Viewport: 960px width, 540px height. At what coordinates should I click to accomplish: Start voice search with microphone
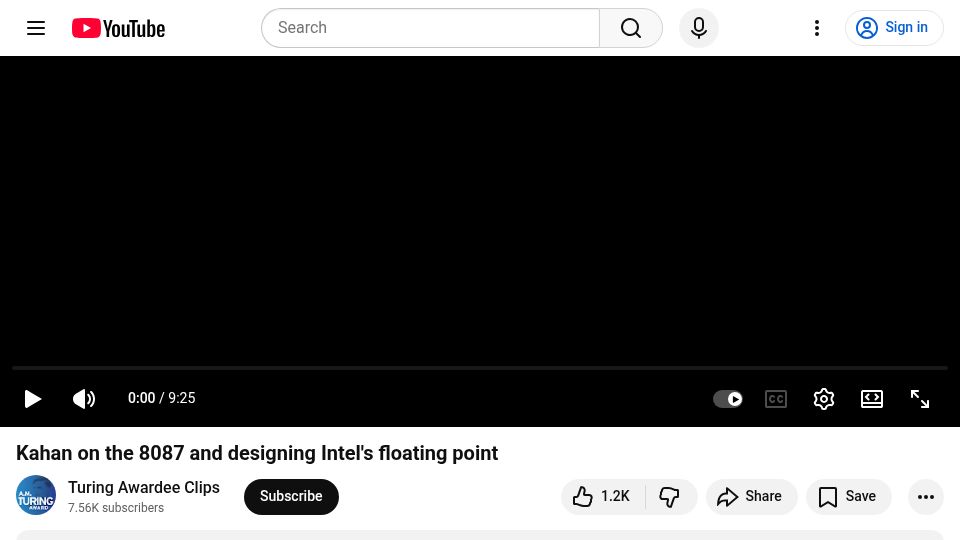pos(699,28)
